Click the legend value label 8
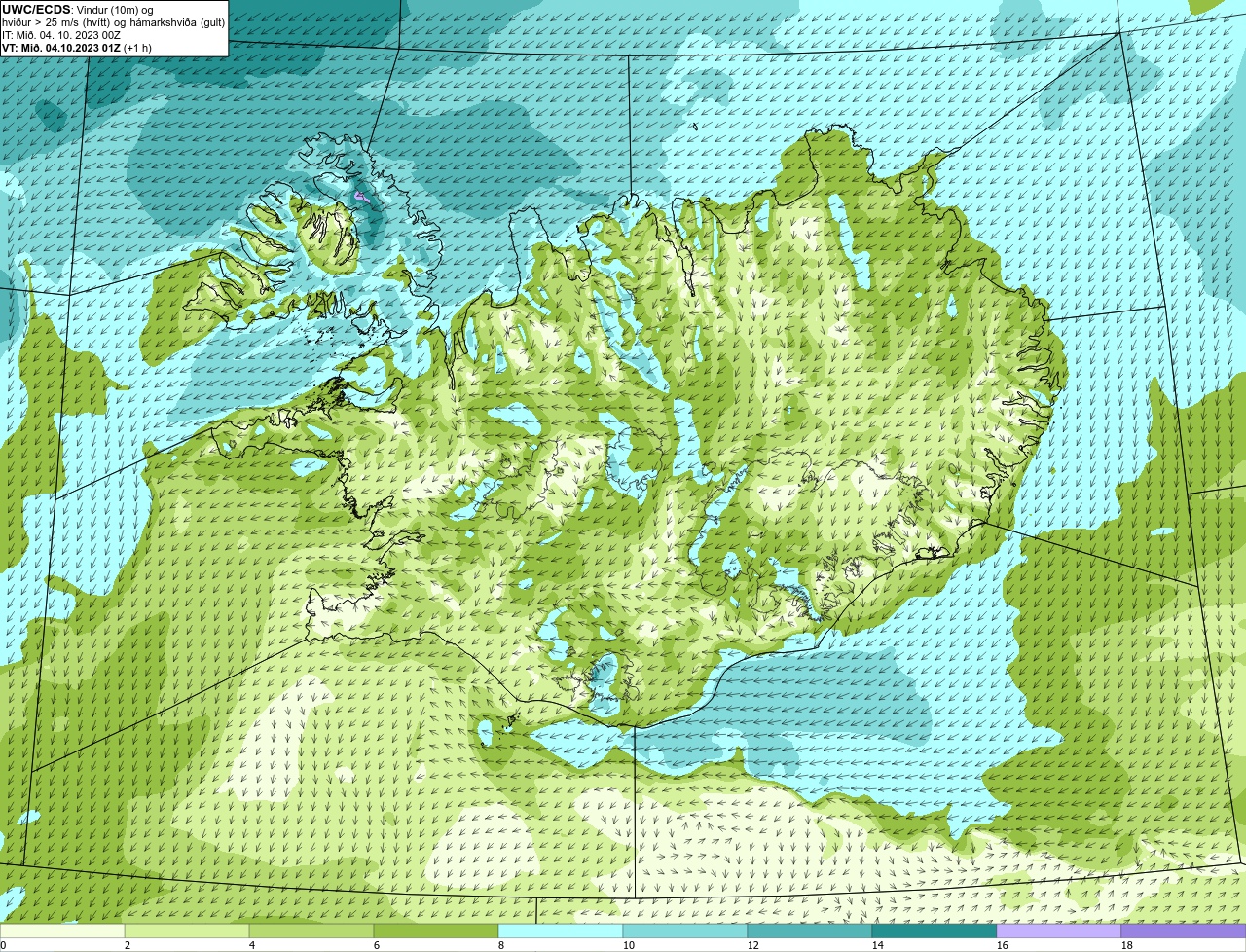Screen dimensions: 1246x952 coord(501,945)
